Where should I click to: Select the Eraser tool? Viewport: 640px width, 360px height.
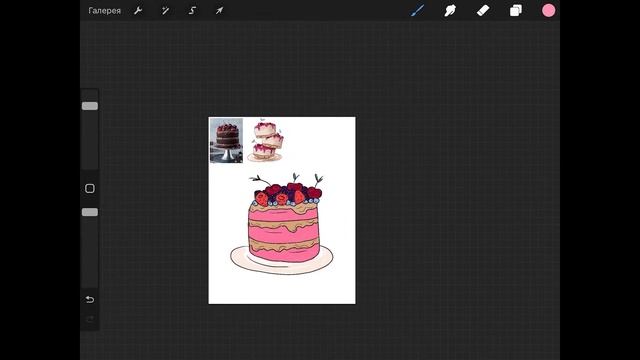coord(483,11)
